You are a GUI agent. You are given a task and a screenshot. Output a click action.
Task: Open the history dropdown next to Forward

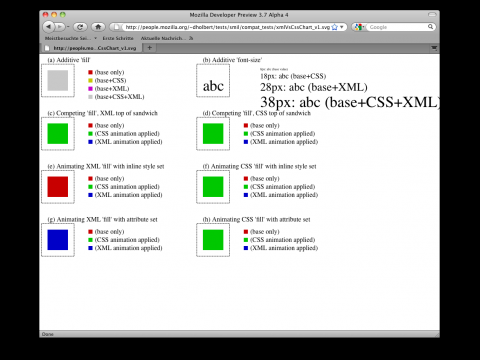[x=68, y=27]
